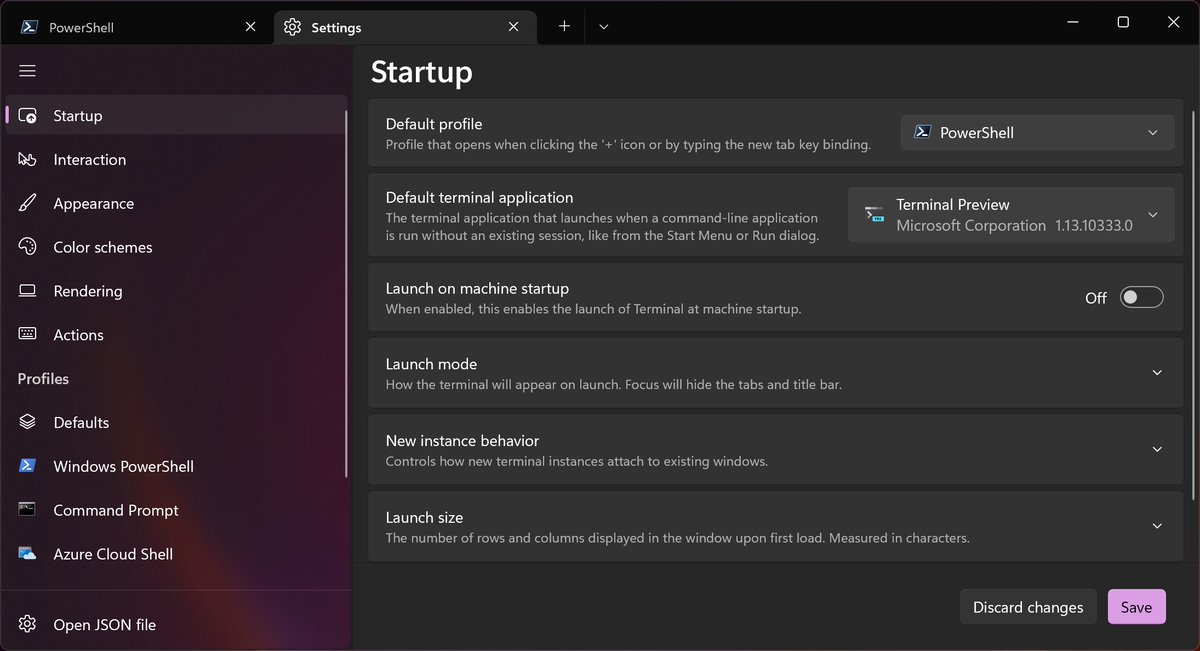Open the new tab profiles dropdown arrow
Viewport: 1200px width, 651px height.
(604, 27)
